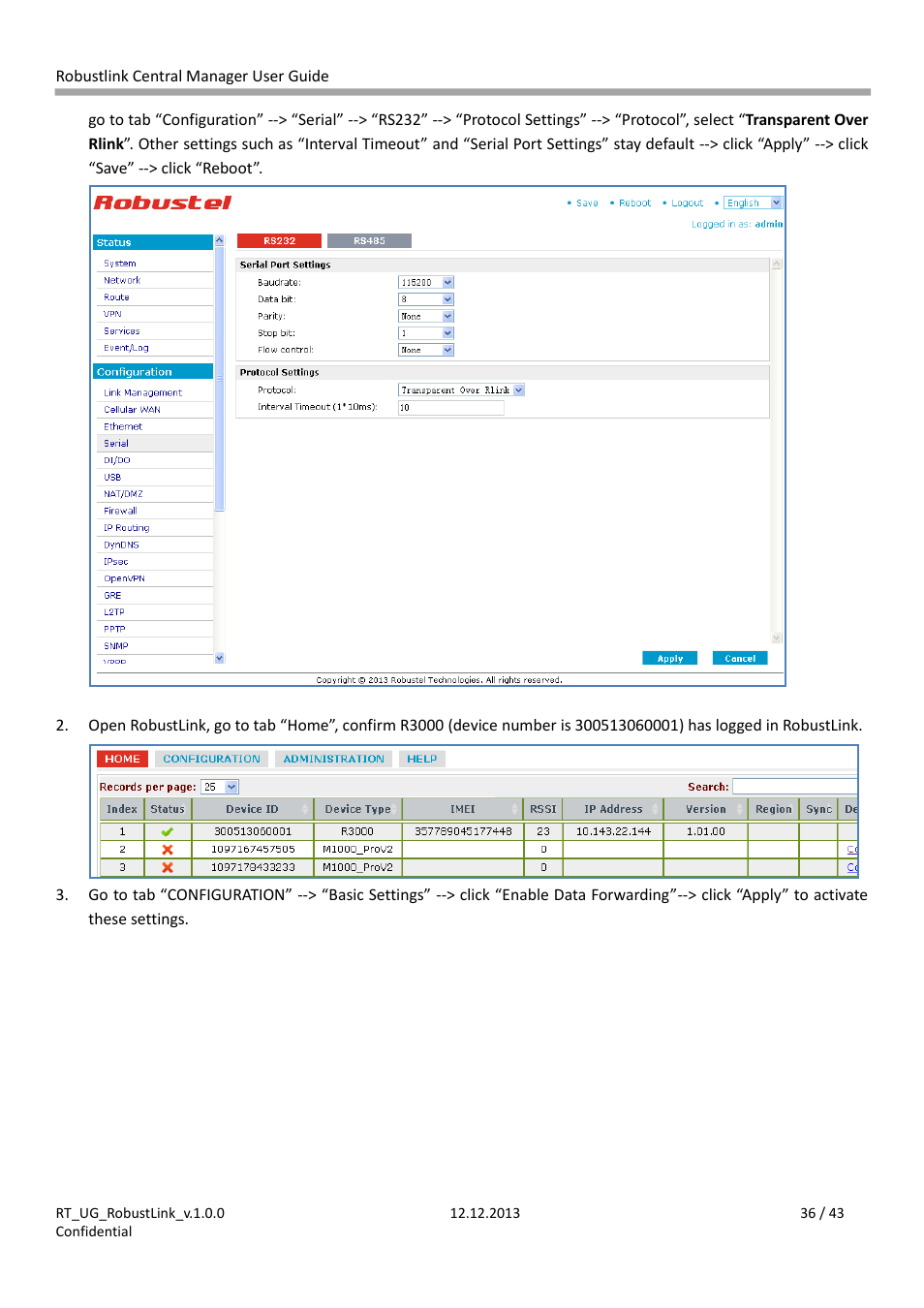Open GRE configuration
The width and height of the screenshot is (924, 1308).
(112, 596)
